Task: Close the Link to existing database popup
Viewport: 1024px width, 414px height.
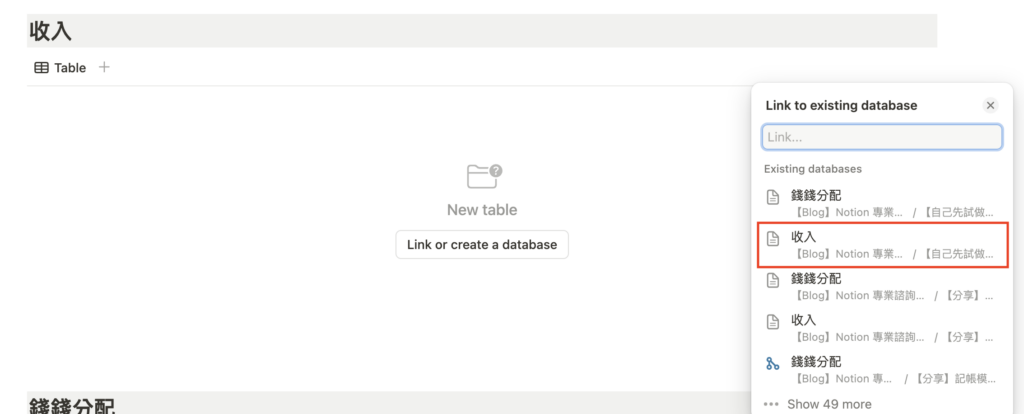Action: coord(990,105)
